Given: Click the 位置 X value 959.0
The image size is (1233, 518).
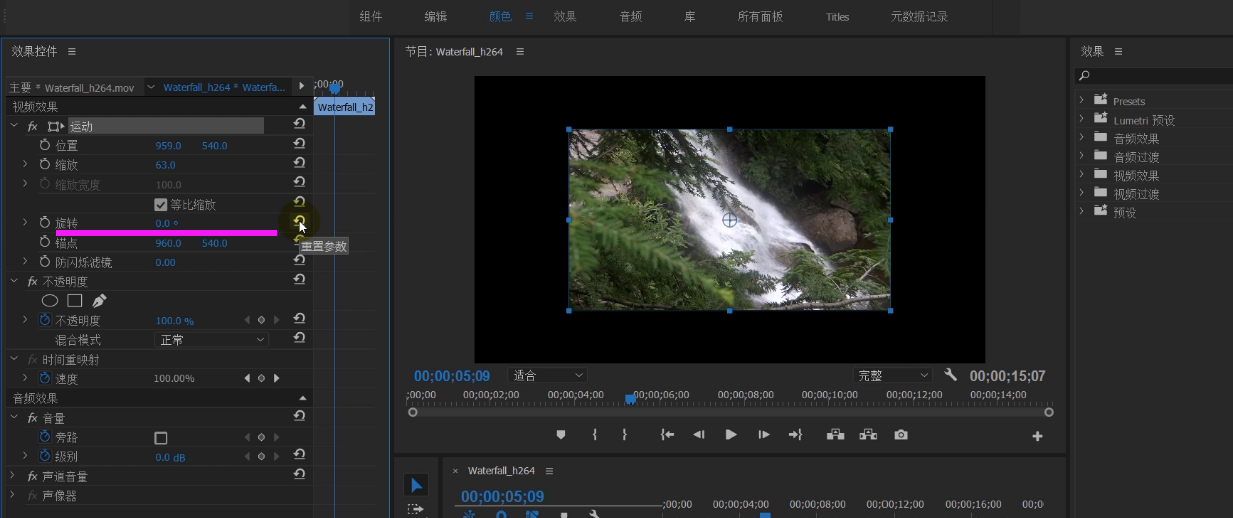Looking at the screenshot, I should point(168,145).
